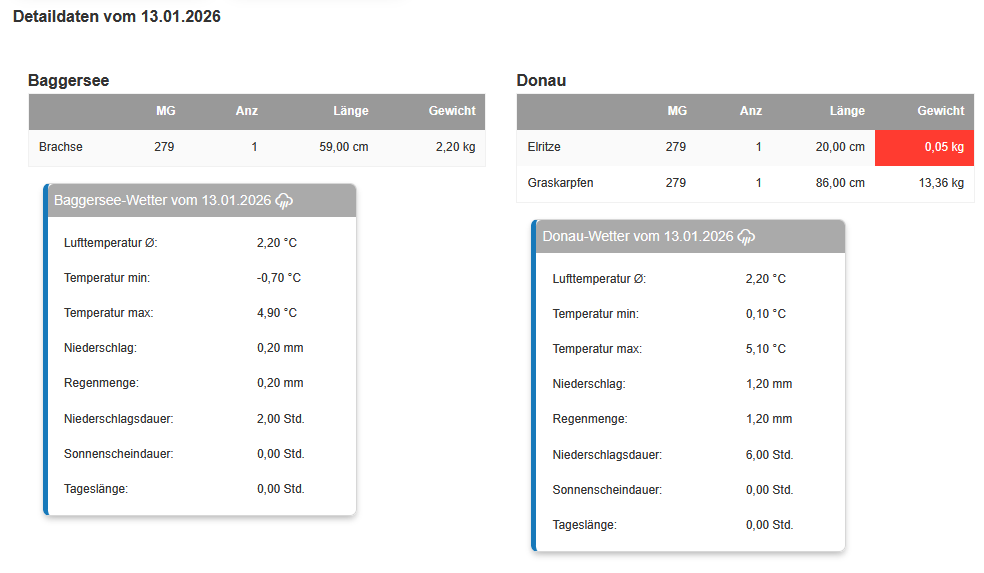Click the Gewicht column header in Donau table

[941, 111]
